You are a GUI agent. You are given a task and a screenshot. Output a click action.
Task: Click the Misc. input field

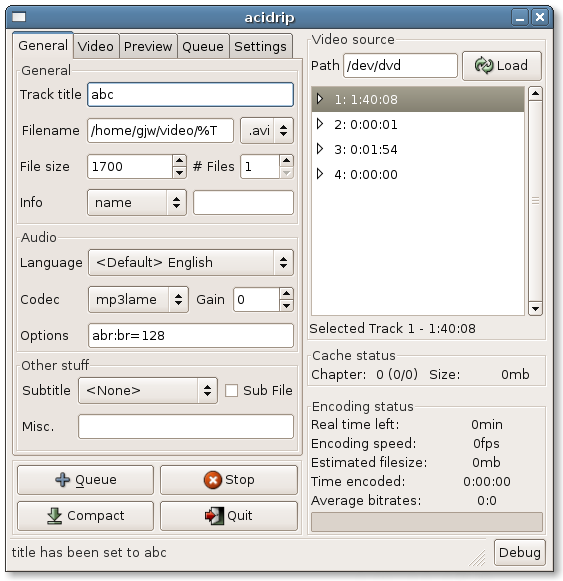[186, 426]
